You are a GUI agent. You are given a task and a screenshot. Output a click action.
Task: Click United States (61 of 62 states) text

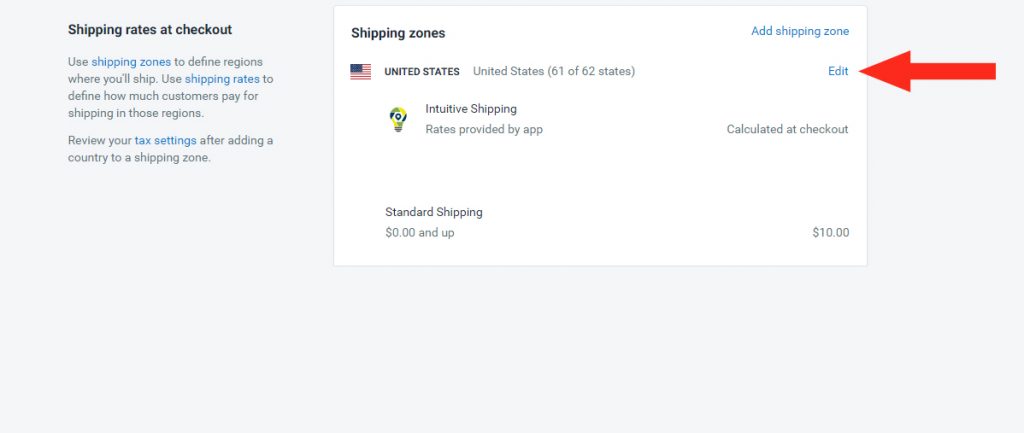[554, 71]
